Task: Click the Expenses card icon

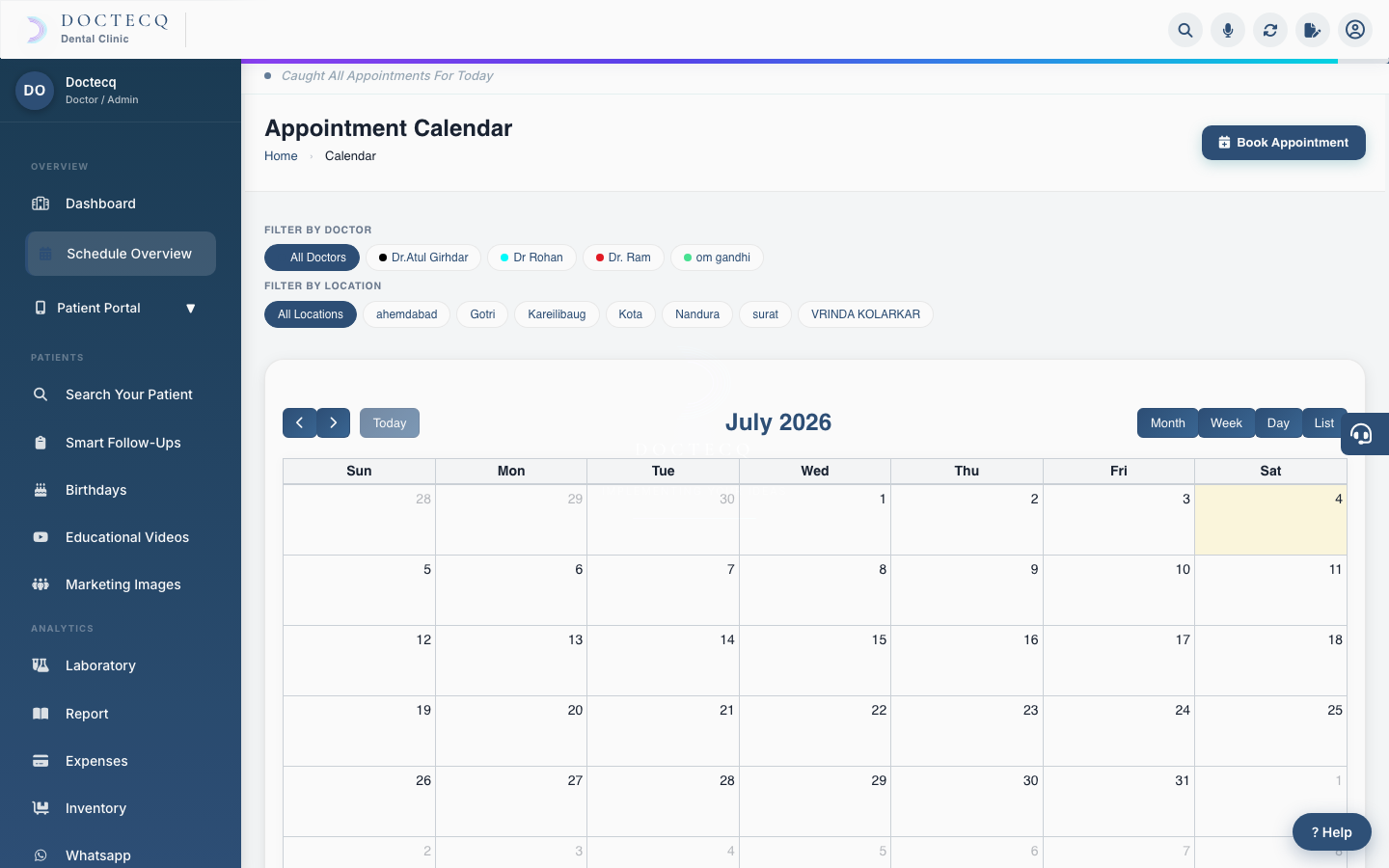Action: 41,761
